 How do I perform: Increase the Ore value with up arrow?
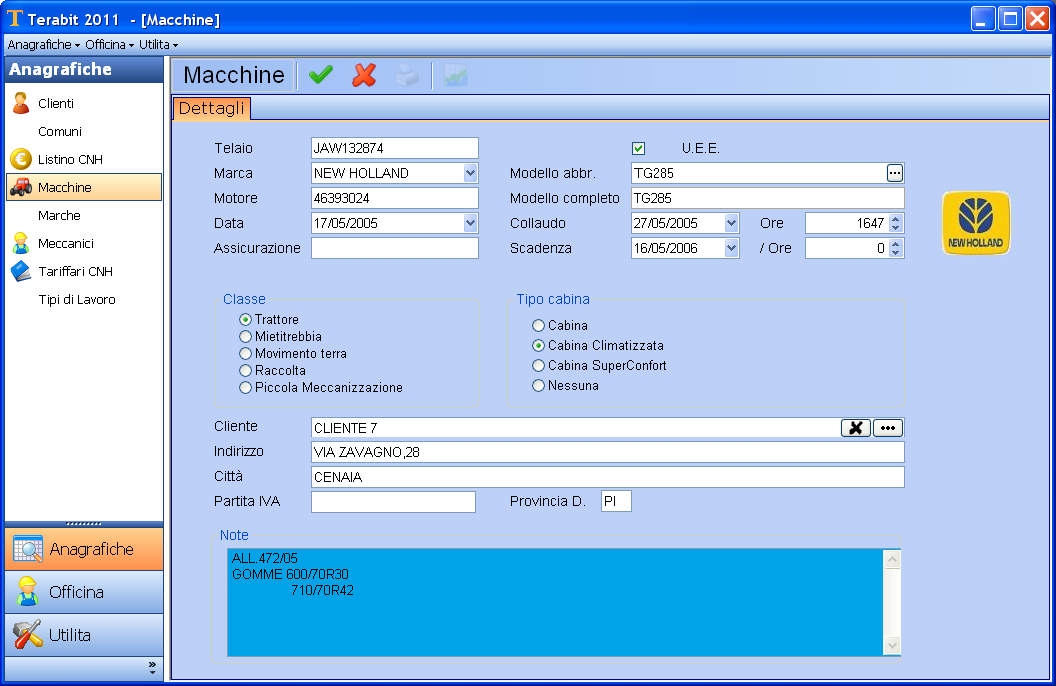895,218
